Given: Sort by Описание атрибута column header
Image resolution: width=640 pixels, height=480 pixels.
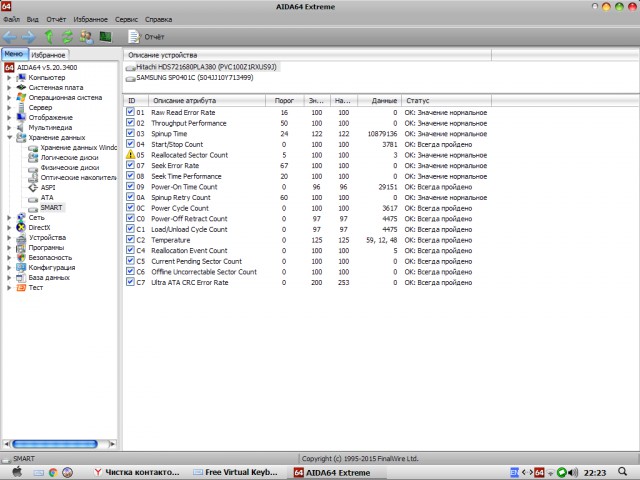Looking at the screenshot, I should tap(207, 100).
